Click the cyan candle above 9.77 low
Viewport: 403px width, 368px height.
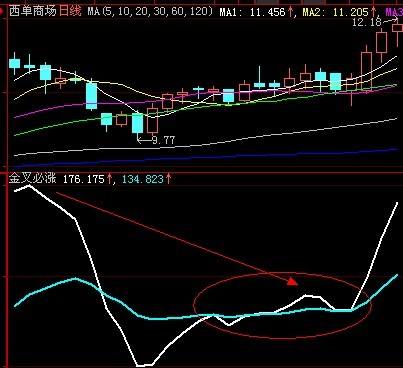tap(137, 123)
